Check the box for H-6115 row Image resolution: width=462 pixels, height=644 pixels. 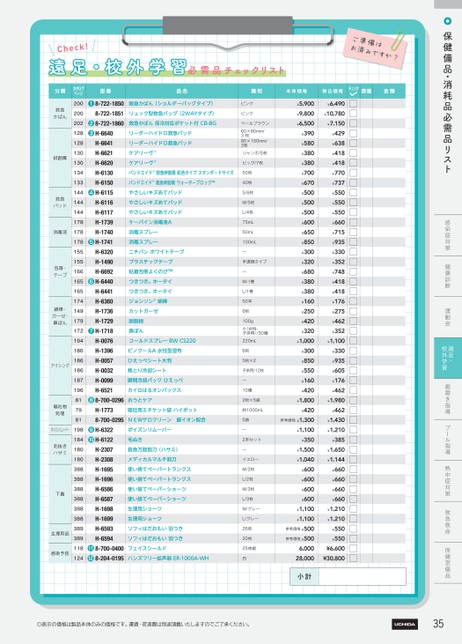pyautogui.click(x=353, y=192)
